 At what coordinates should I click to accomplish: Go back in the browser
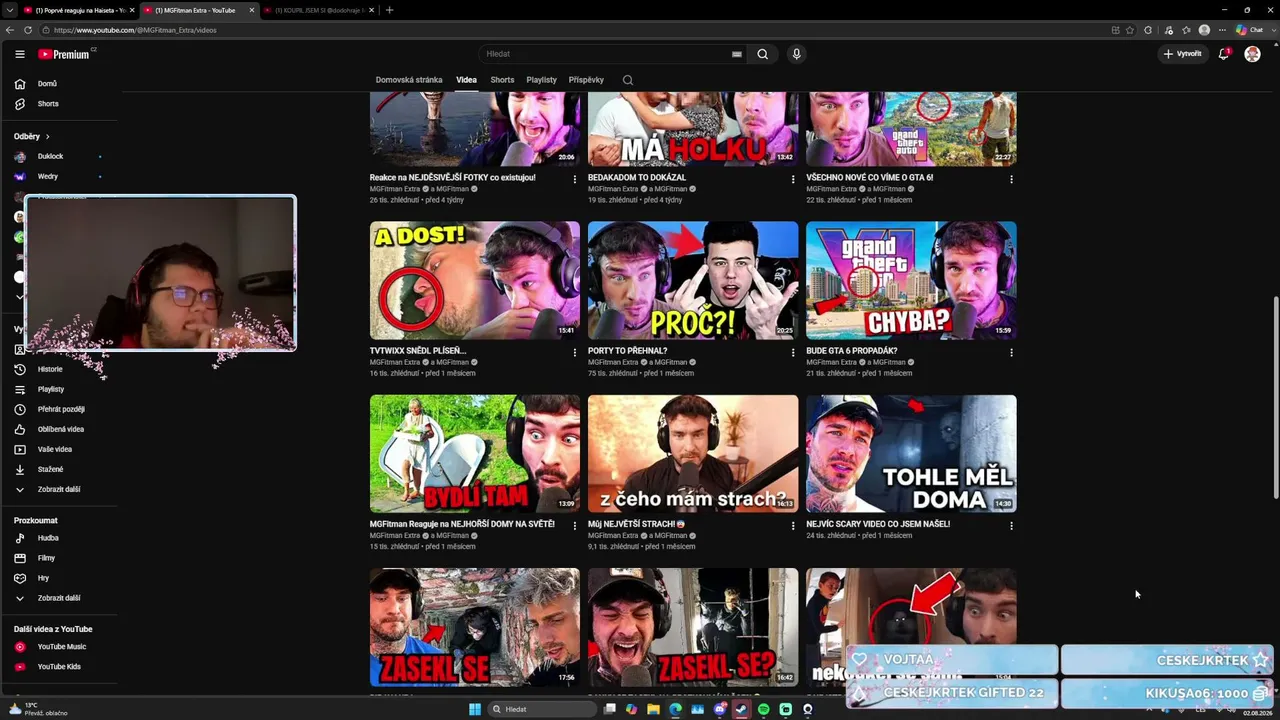tap(10, 30)
